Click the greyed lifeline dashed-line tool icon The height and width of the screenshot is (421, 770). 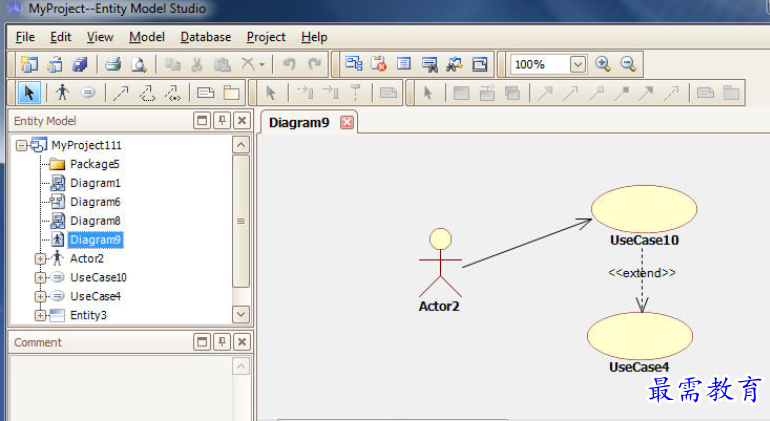(x=355, y=92)
